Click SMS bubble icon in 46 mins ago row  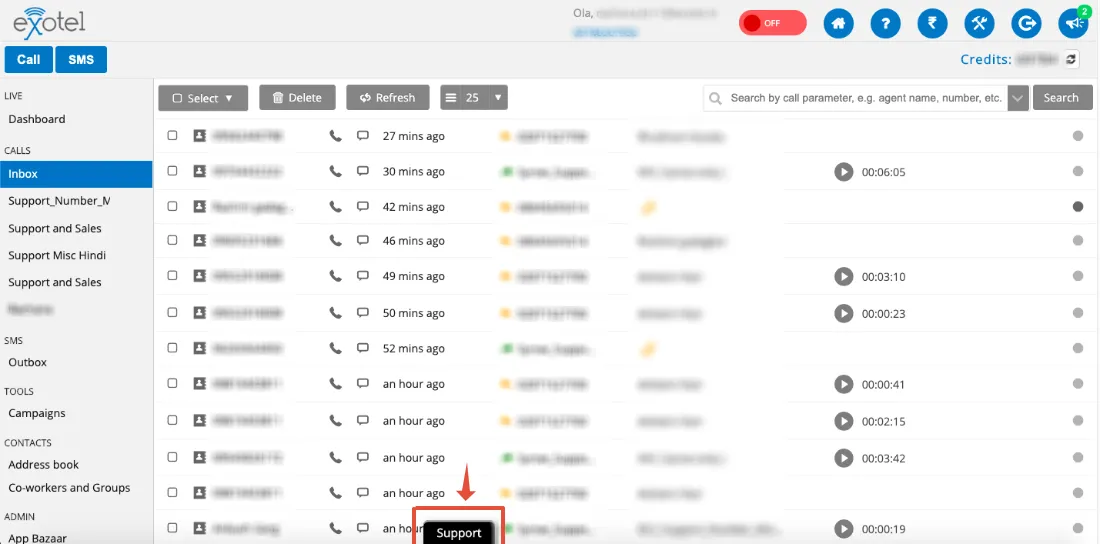[x=363, y=240]
